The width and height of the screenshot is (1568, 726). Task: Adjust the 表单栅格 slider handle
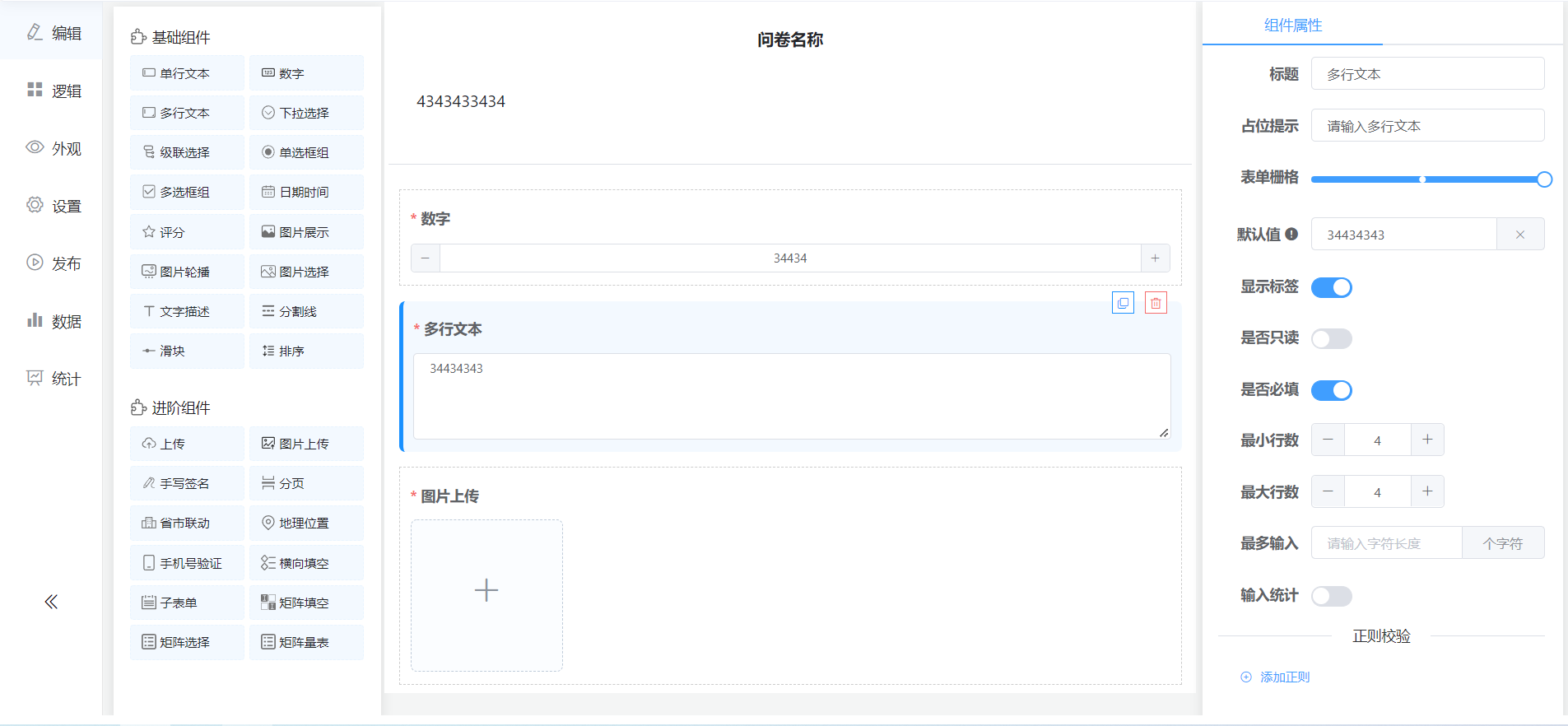click(1544, 179)
